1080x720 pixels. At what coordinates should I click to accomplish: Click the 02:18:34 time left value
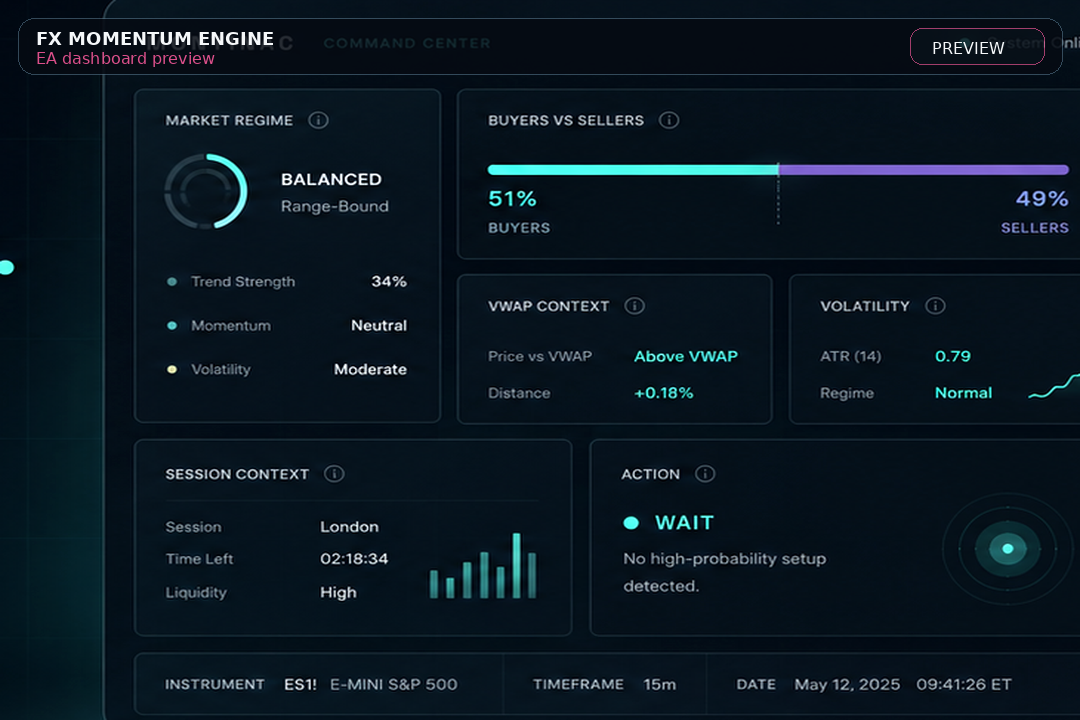[x=354, y=559]
